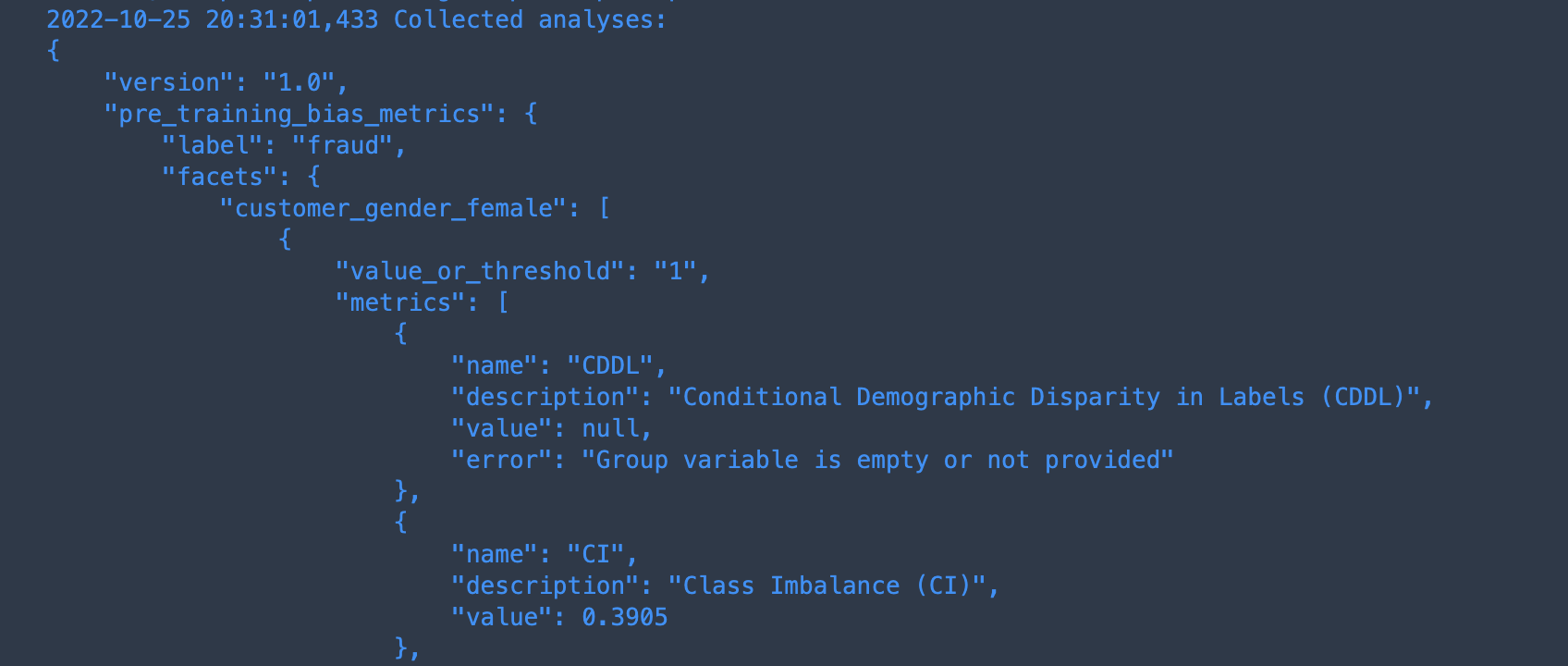Click the 0.3905 value
Screen dimensions: 1568x666
(624, 617)
